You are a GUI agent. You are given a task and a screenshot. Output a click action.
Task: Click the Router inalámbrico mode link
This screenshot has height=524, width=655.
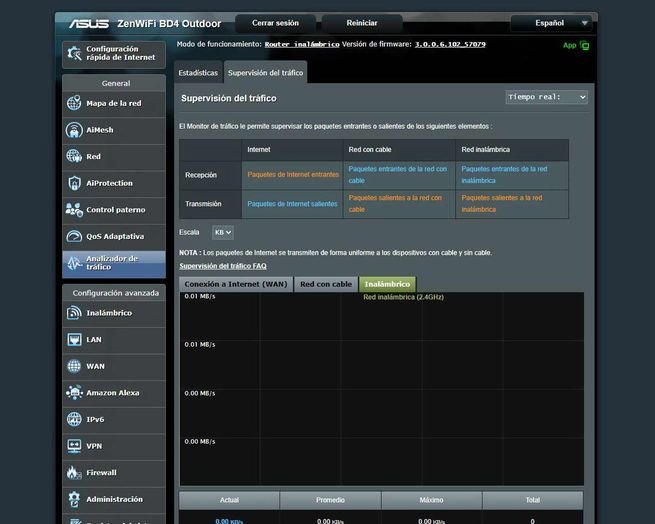pyautogui.click(x=301, y=44)
